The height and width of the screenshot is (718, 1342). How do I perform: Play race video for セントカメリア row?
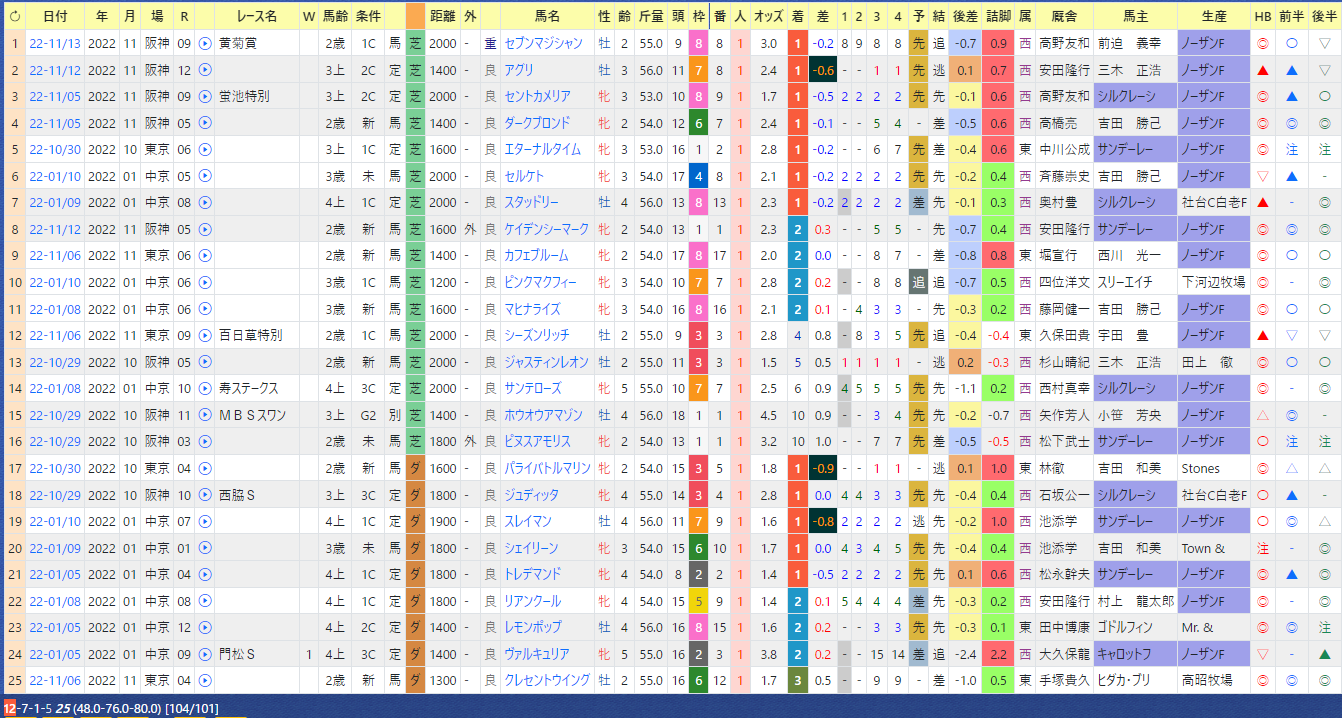(205, 97)
